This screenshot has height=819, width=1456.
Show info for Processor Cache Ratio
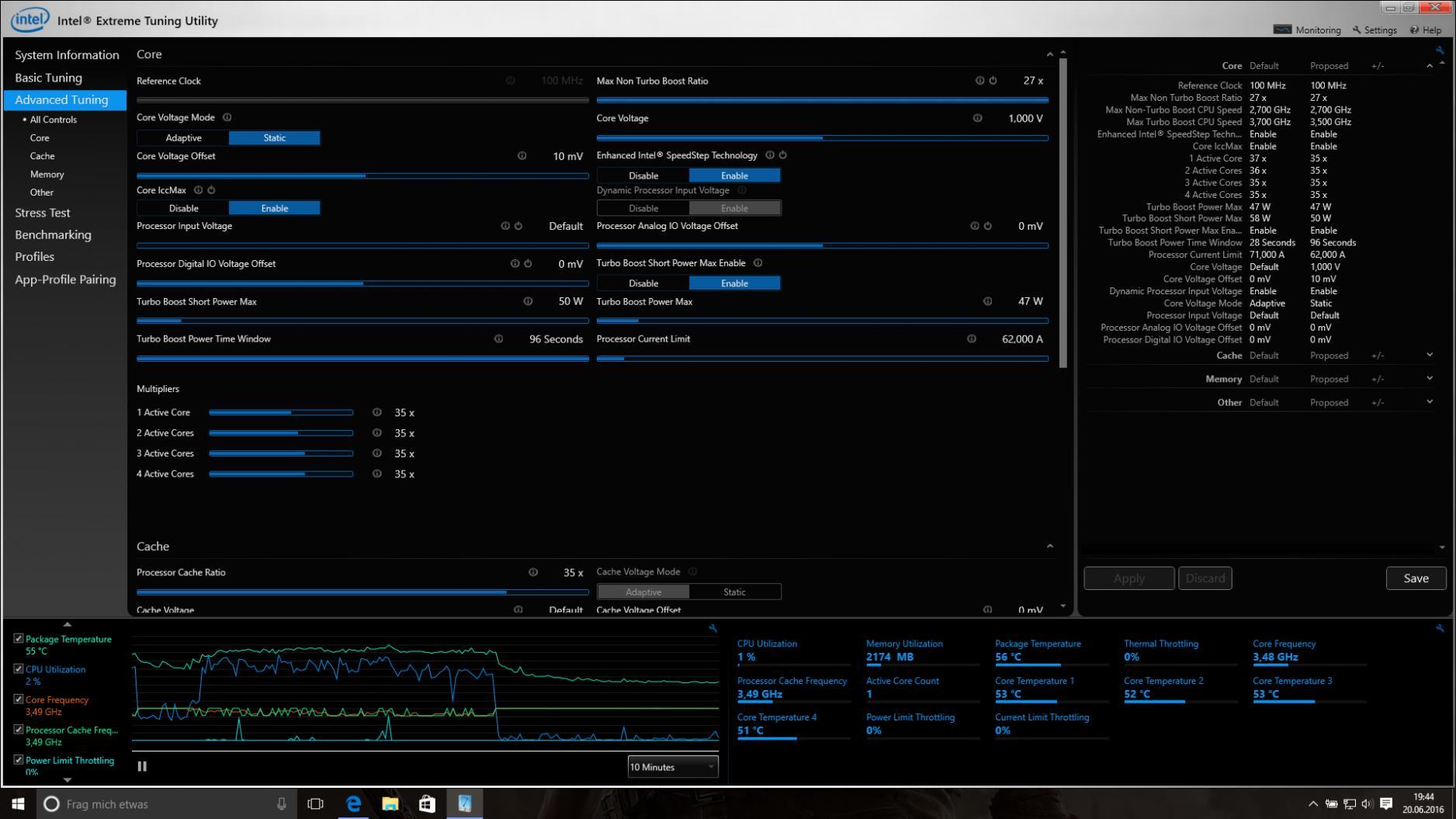533,572
